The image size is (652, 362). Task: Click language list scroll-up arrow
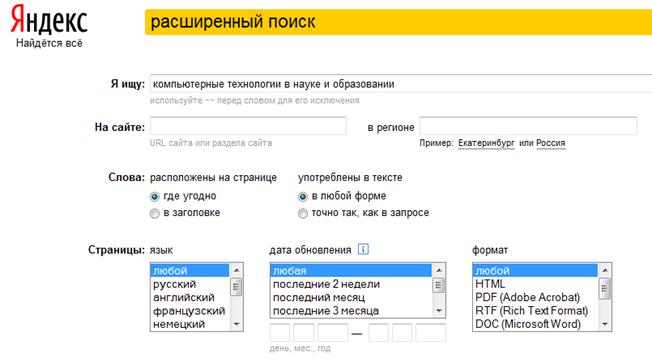click(x=236, y=270)
